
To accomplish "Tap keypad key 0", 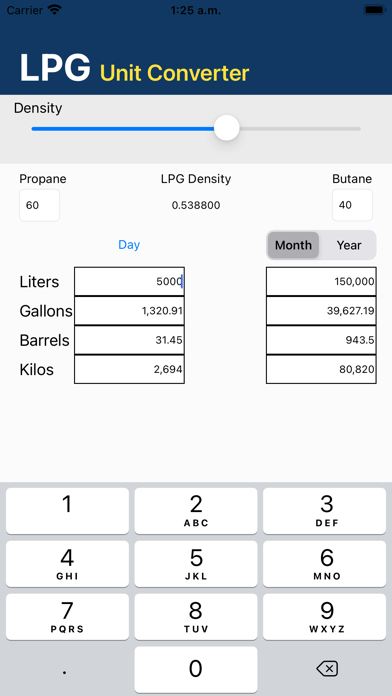I will pyautogui.click(x=196, y=669).
